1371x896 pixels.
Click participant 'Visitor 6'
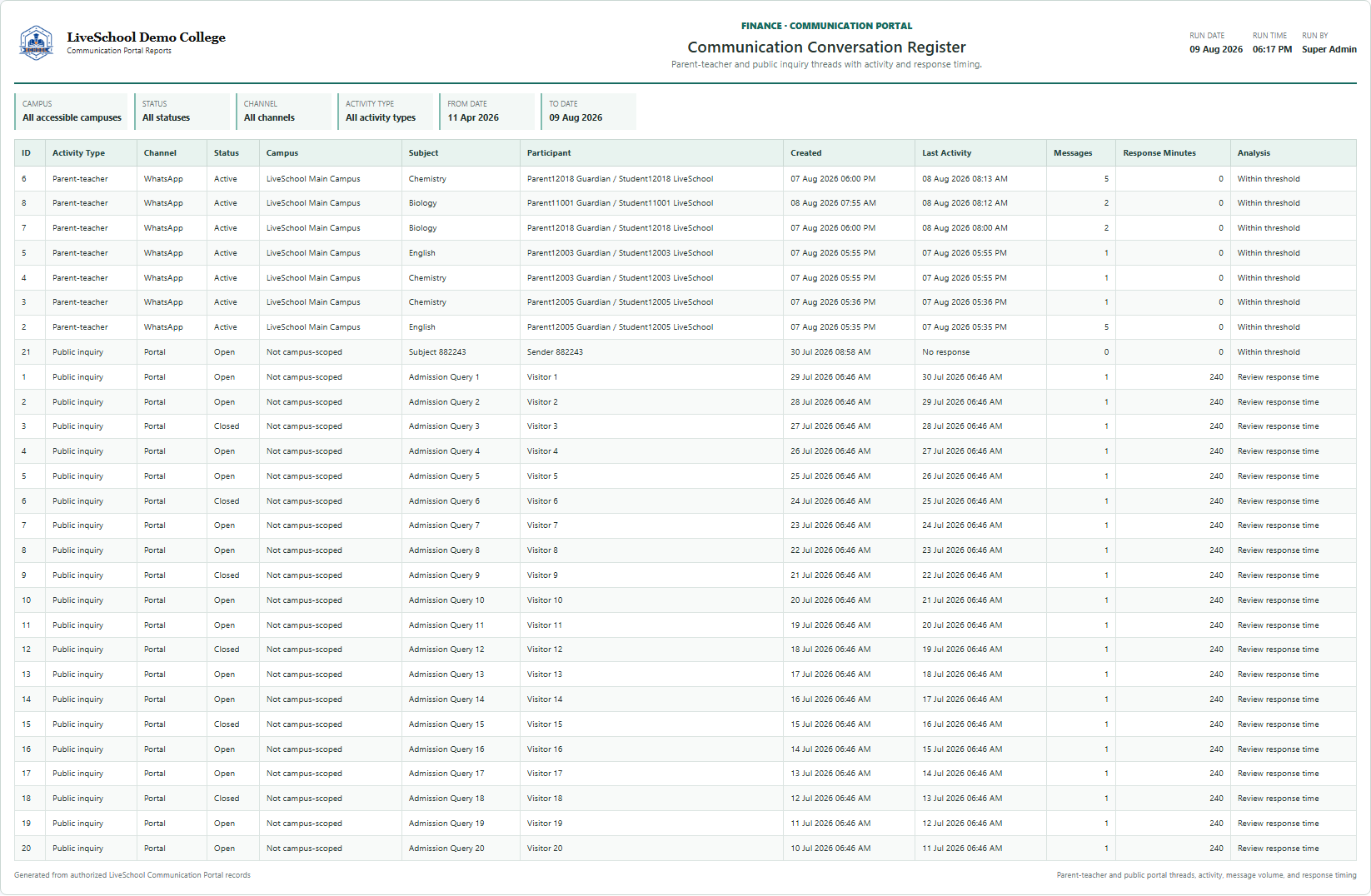point(542,501)
